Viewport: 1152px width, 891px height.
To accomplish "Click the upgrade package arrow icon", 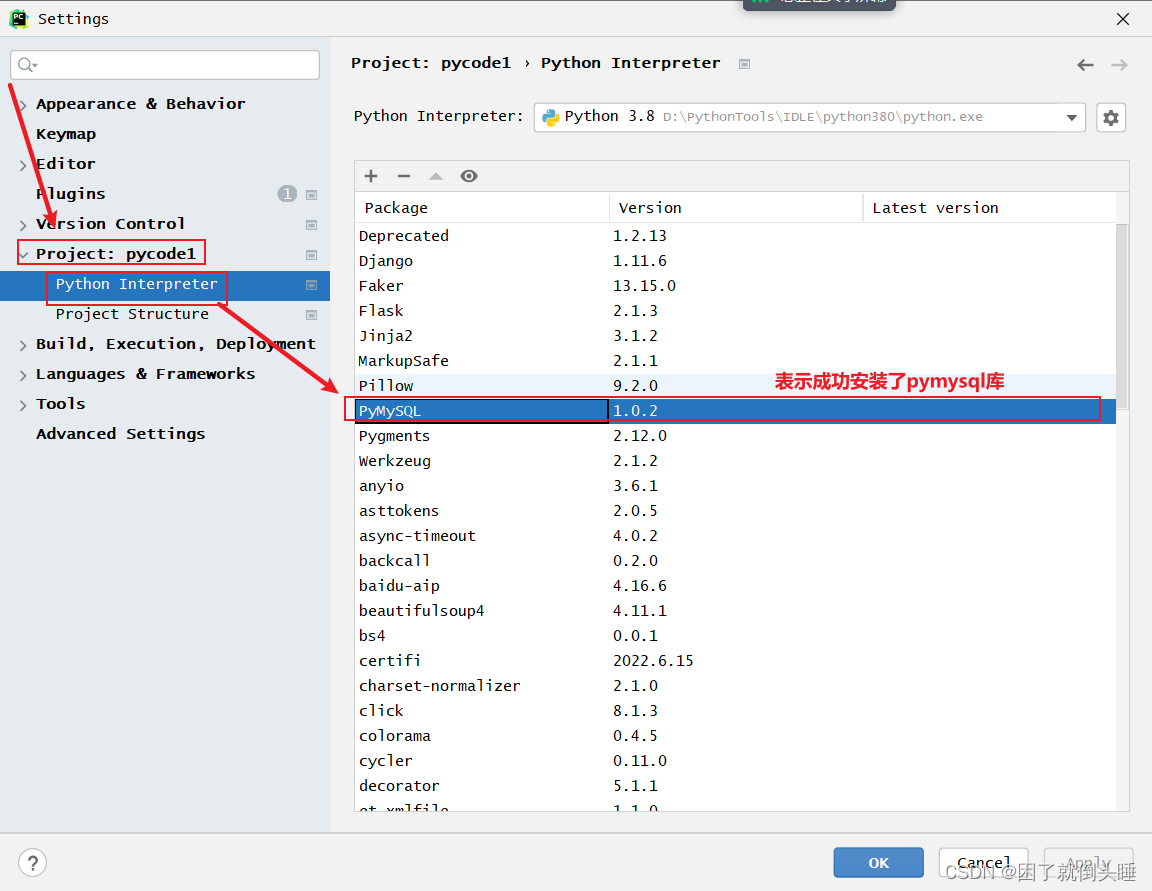I will pyautogui.click(x=436, y=176).
